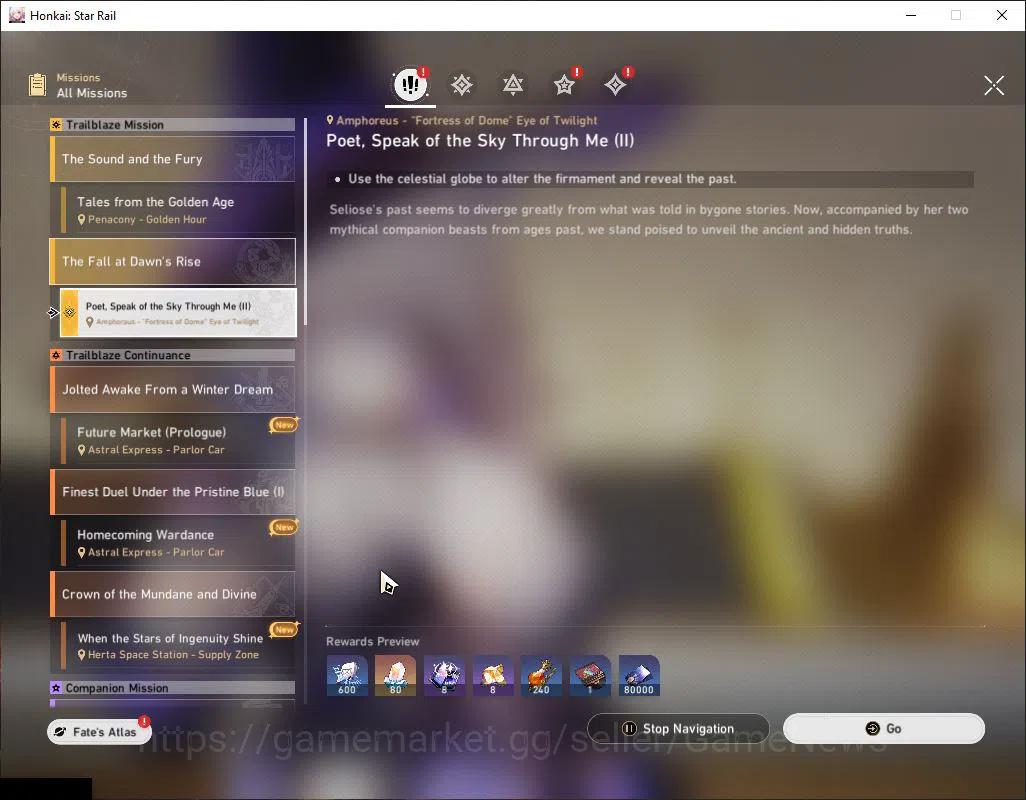Collapse the Trailblaze Mission section header
The image size is (1026, 800).
(x=173, y=124)
